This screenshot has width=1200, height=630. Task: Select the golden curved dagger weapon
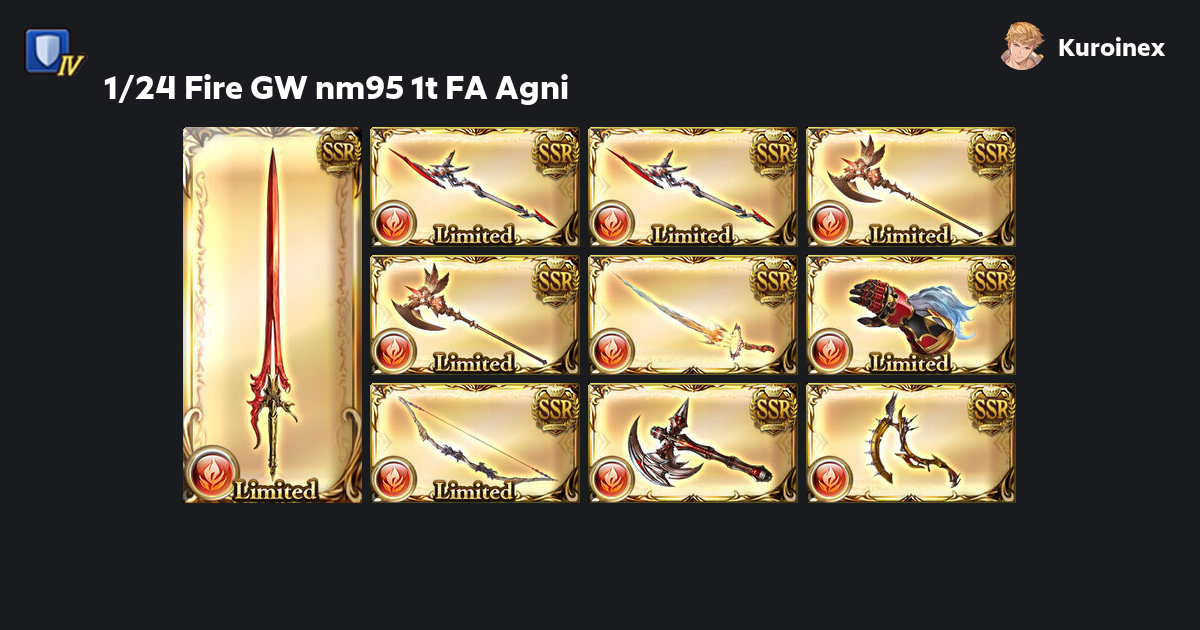[x=911, y=443]
